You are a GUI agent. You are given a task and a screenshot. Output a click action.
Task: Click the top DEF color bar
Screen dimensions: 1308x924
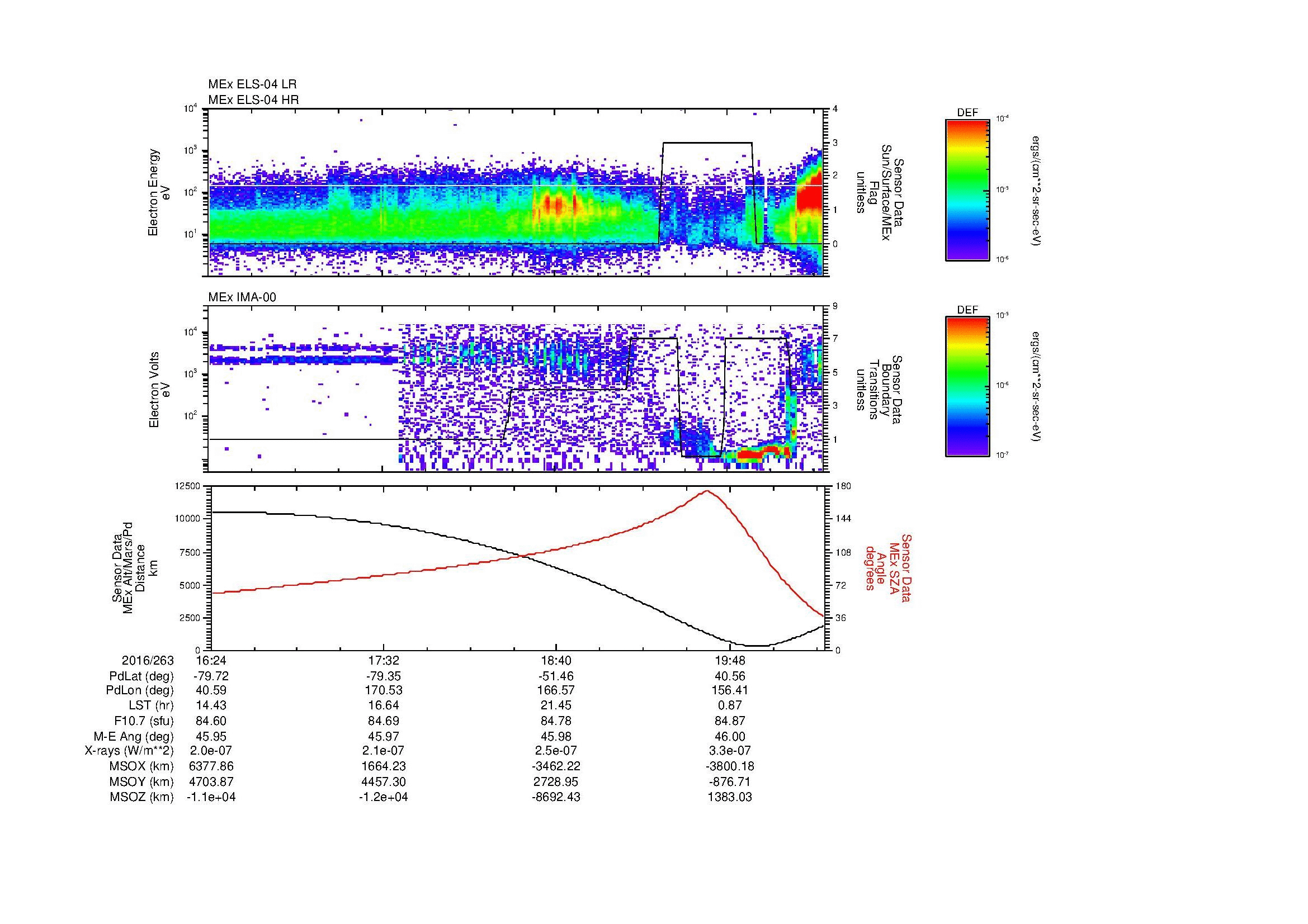pos(967,189)
